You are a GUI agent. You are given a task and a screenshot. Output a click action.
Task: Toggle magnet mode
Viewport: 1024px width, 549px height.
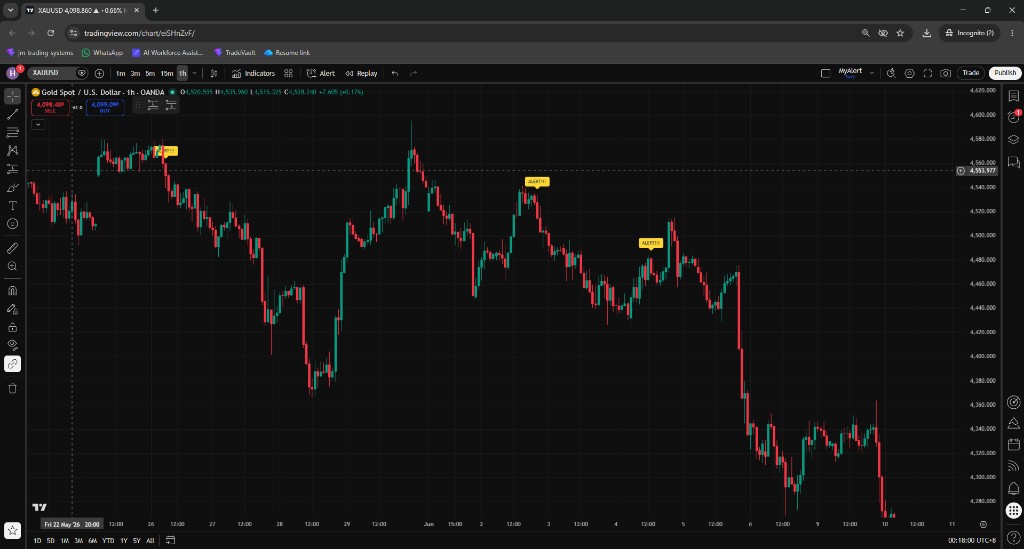[12, 290]
